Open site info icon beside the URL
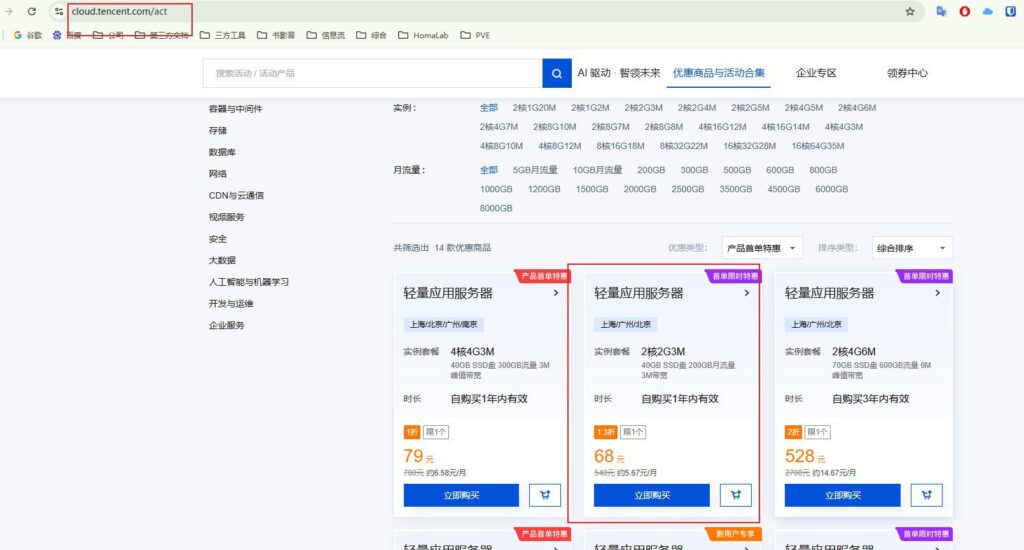Screen dimensions: 1024x550 [59, 11]
